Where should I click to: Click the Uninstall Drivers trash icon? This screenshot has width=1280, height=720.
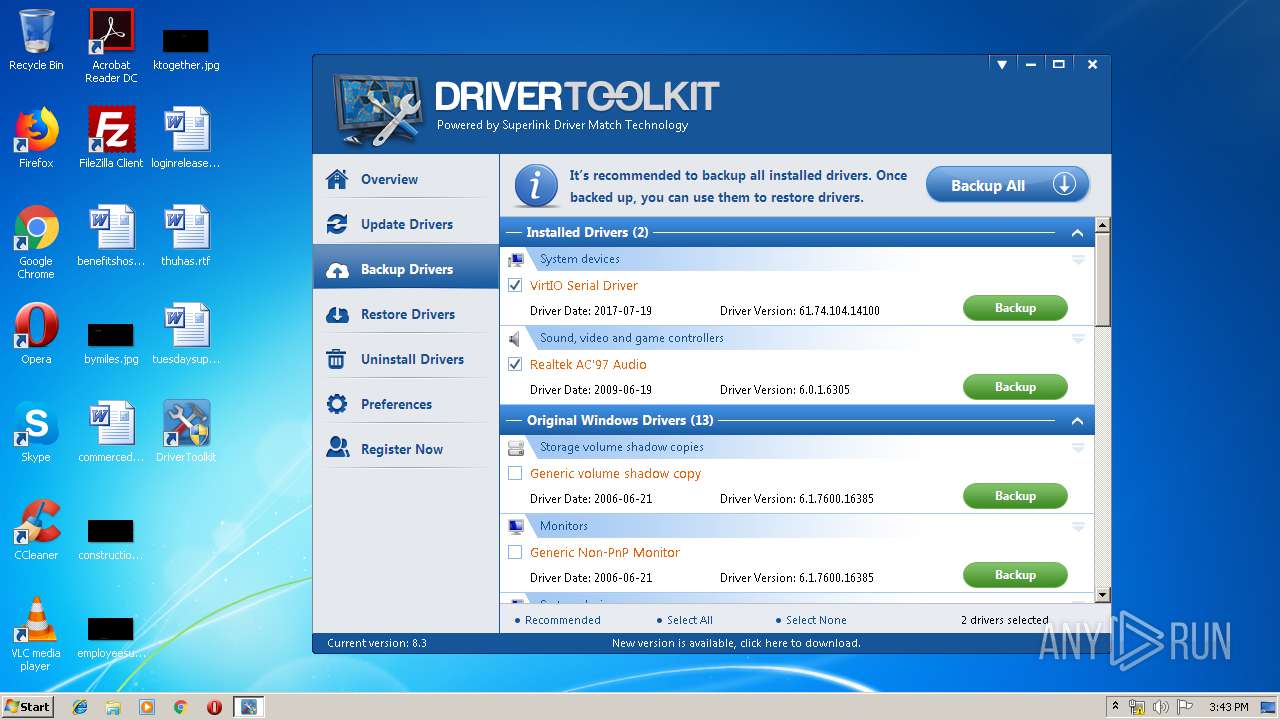(337, 360)
